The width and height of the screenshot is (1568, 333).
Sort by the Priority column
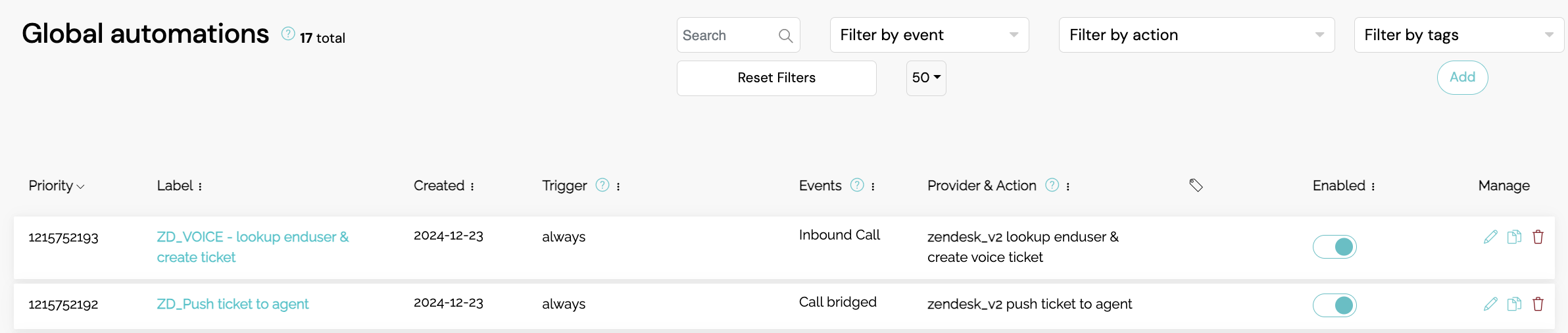pyautogui.click(x=57, y=186)
